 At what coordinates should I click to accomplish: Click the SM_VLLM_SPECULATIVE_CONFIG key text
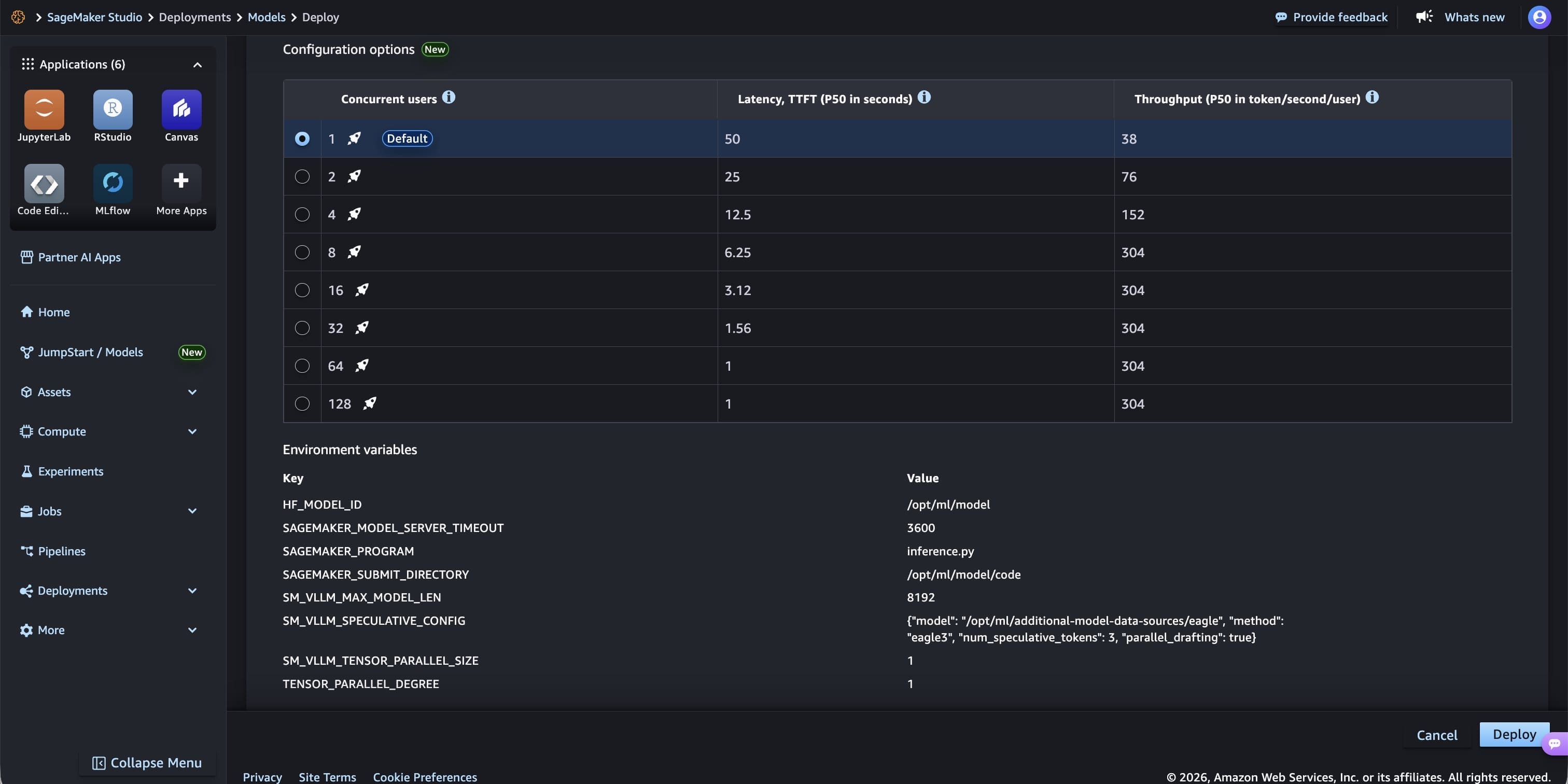(x=374, y=620)
